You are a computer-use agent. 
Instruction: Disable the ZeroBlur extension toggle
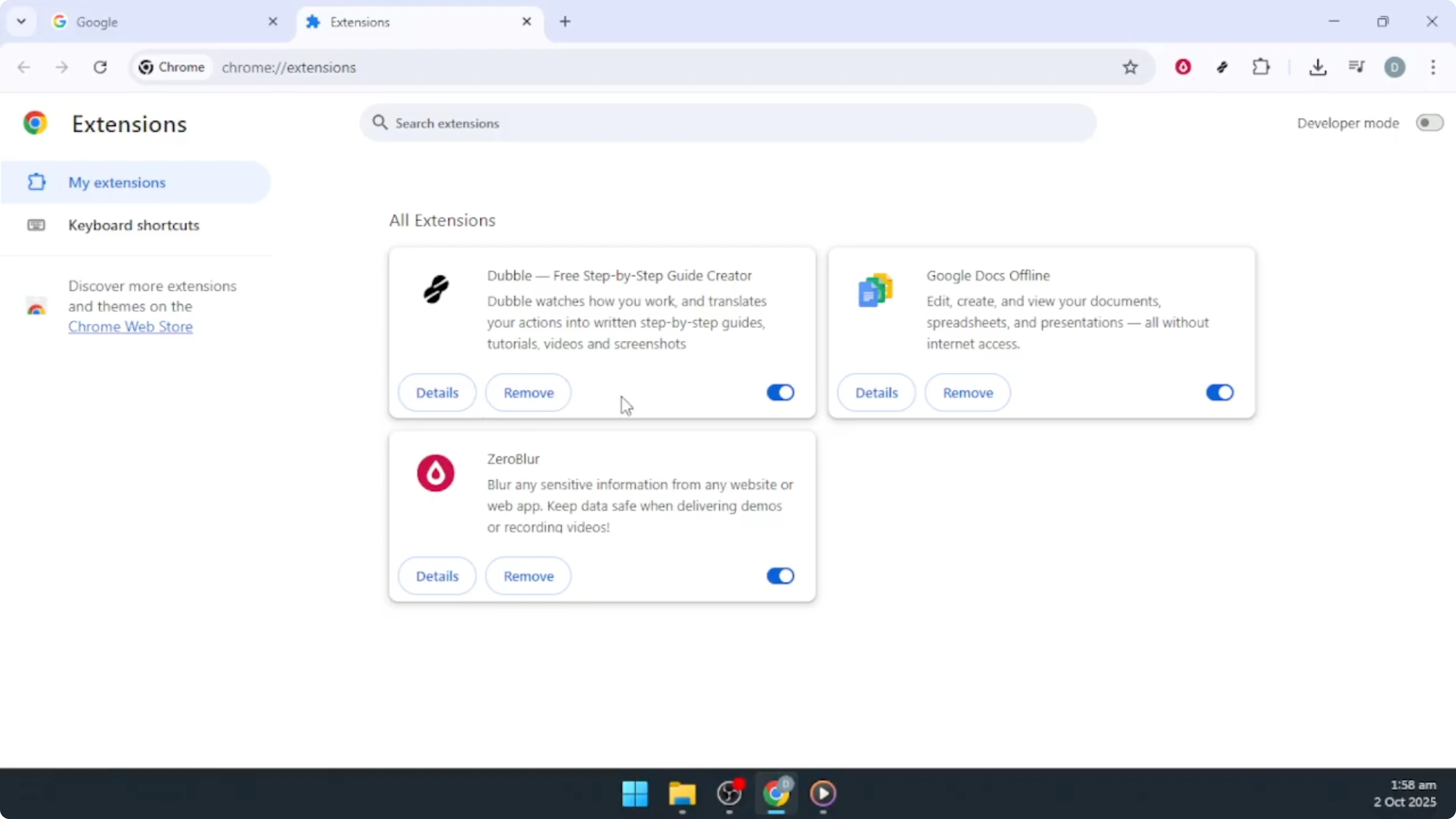(780, 575)
